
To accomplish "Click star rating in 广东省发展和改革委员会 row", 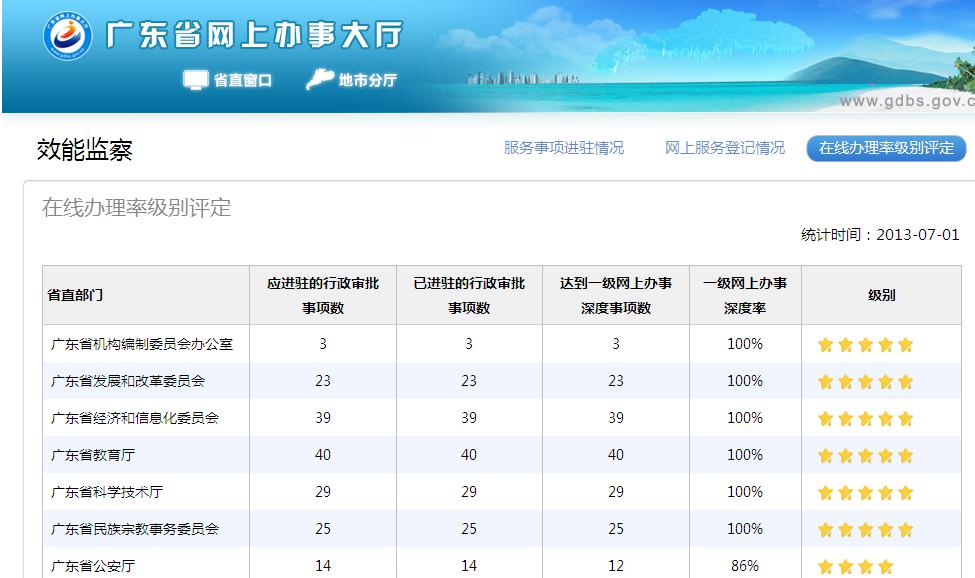I will [865, 382].
